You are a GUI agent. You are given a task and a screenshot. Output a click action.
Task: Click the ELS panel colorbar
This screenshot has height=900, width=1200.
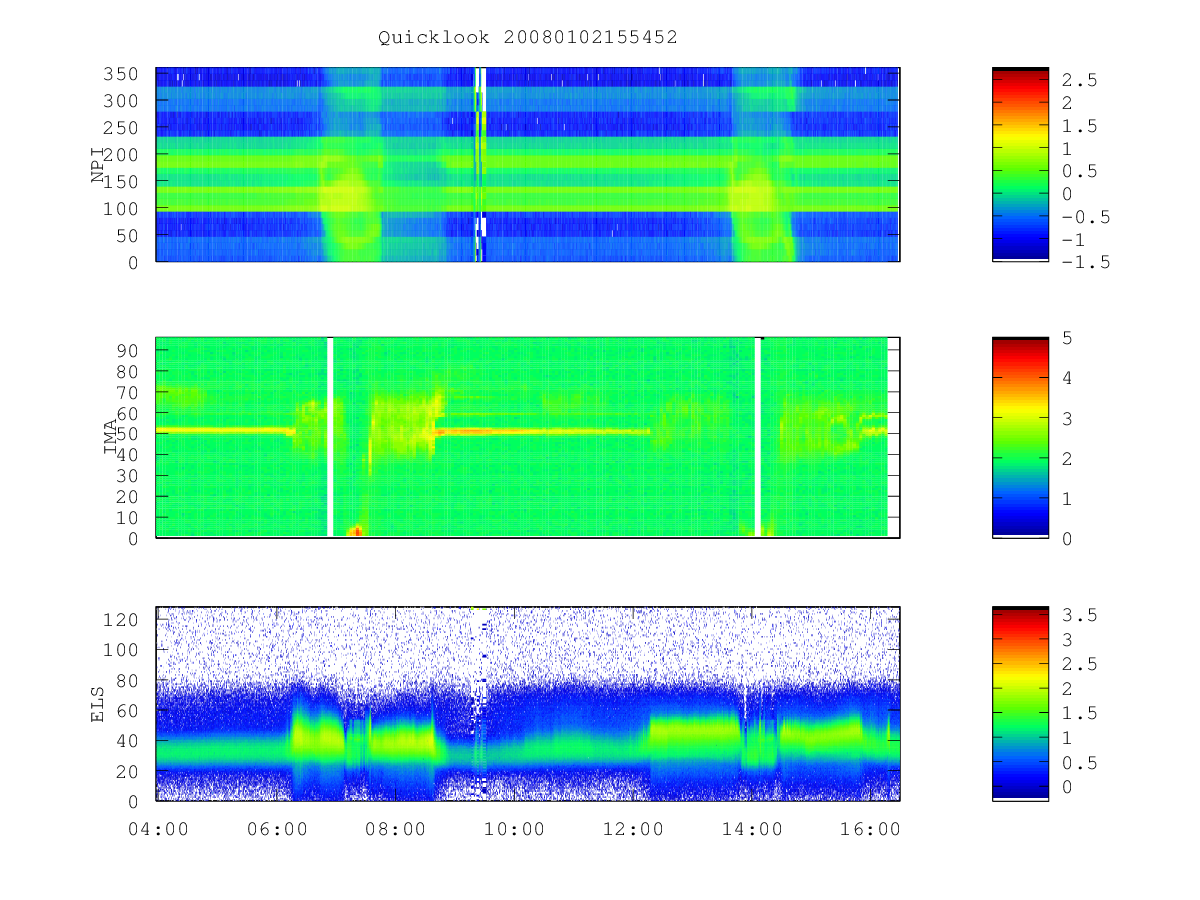point(1020,704)
